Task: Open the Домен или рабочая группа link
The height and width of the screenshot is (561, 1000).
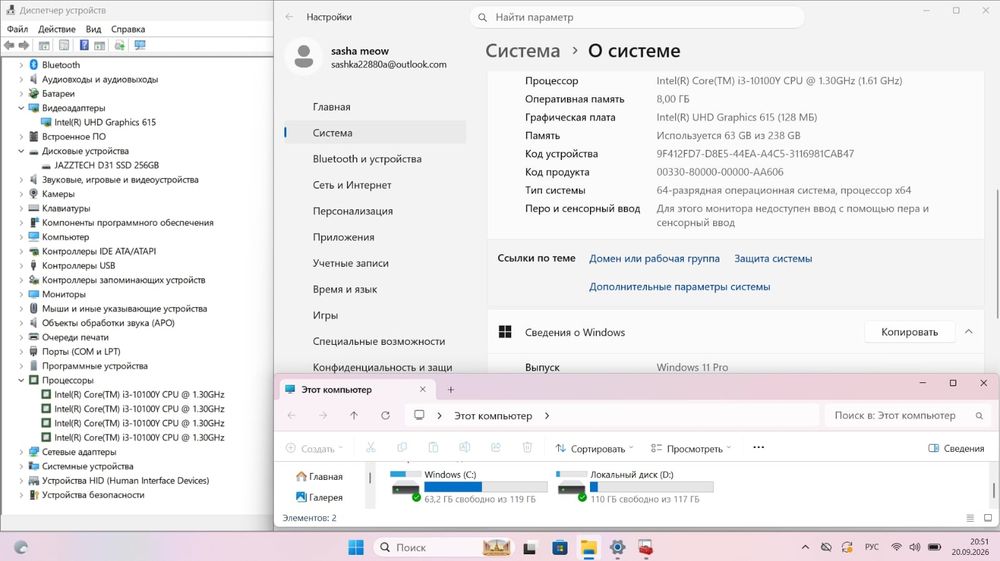Action: pyautogui.click(x=654, y=259)
